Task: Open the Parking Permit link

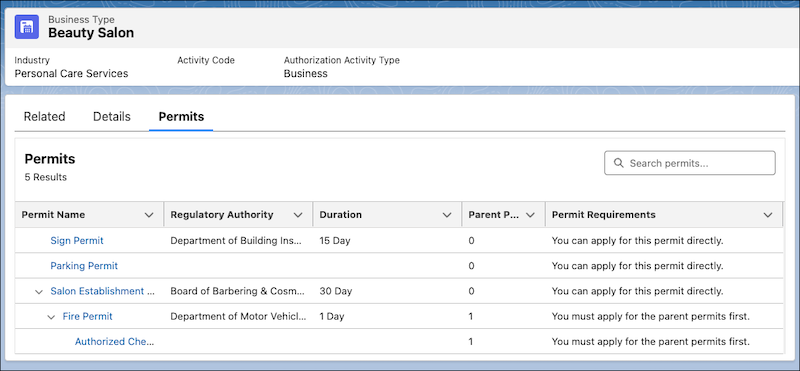Action: (x=84, y=266)
